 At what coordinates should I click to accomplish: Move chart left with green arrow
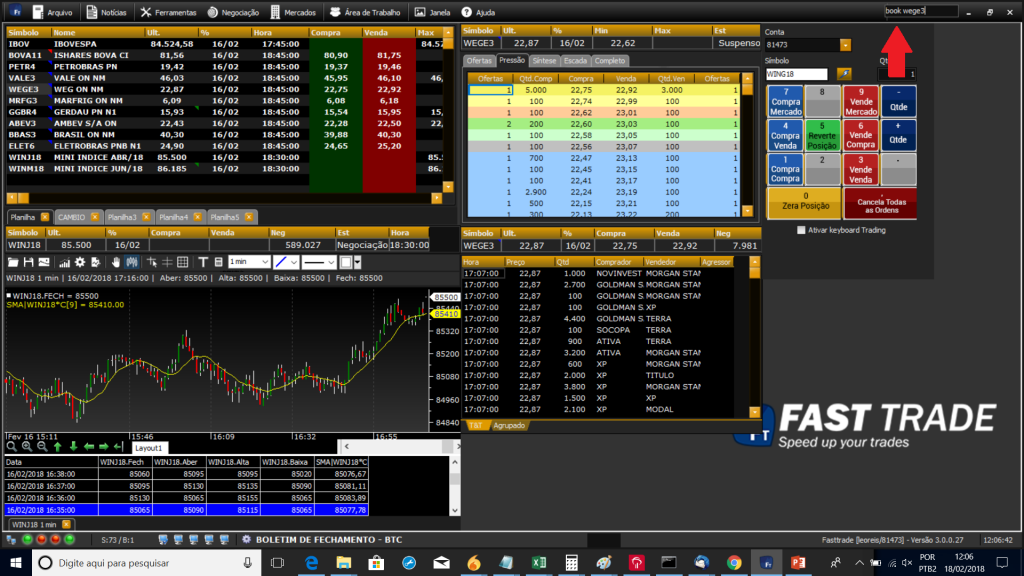(x=89, y=447)
